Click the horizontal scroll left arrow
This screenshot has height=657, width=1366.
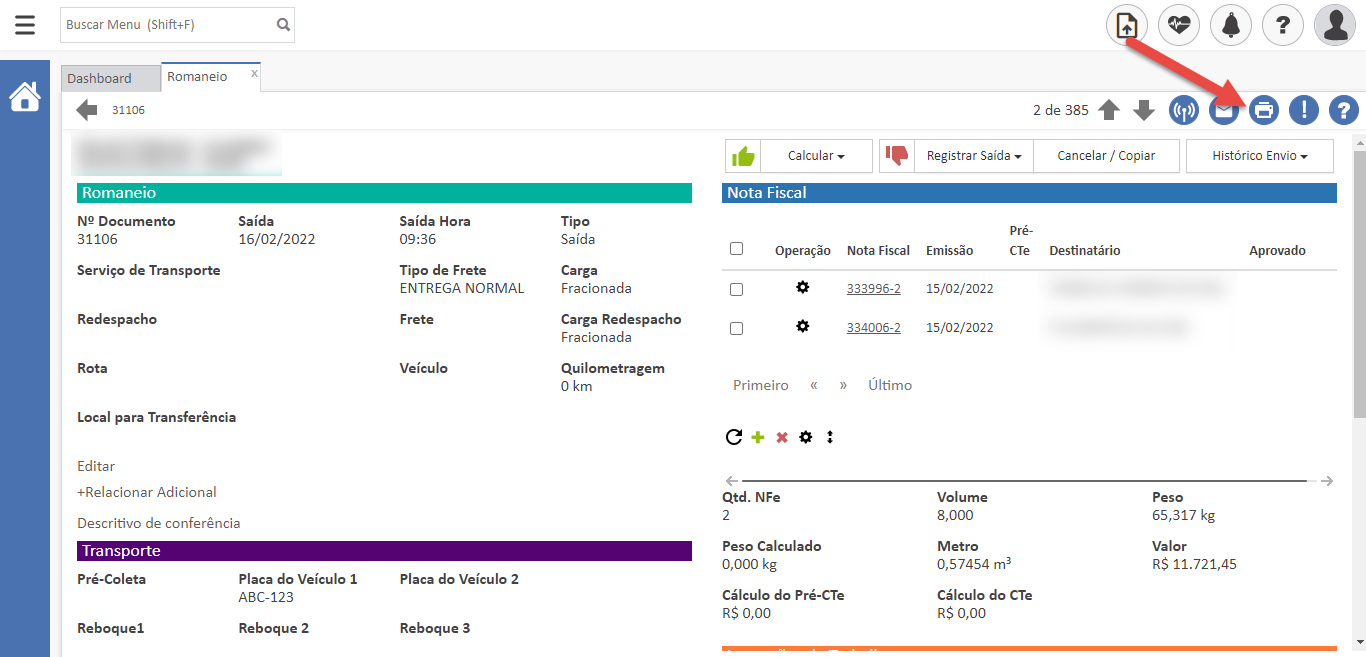731,481
